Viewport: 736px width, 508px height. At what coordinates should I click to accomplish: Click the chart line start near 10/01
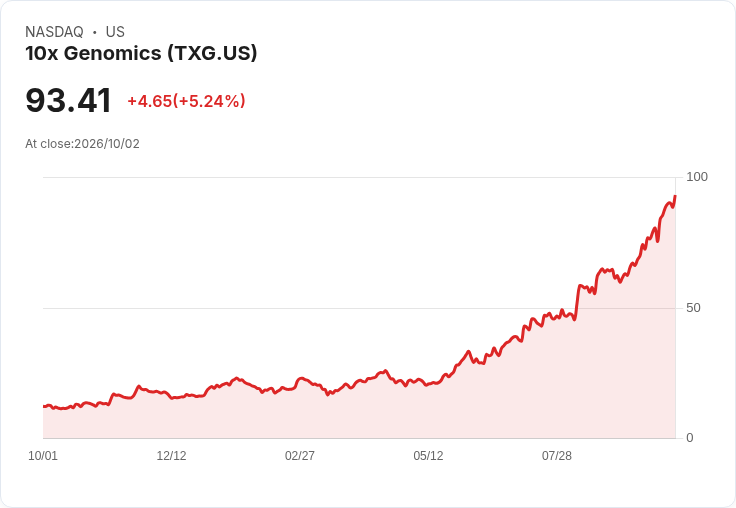[x=44, y=406]
